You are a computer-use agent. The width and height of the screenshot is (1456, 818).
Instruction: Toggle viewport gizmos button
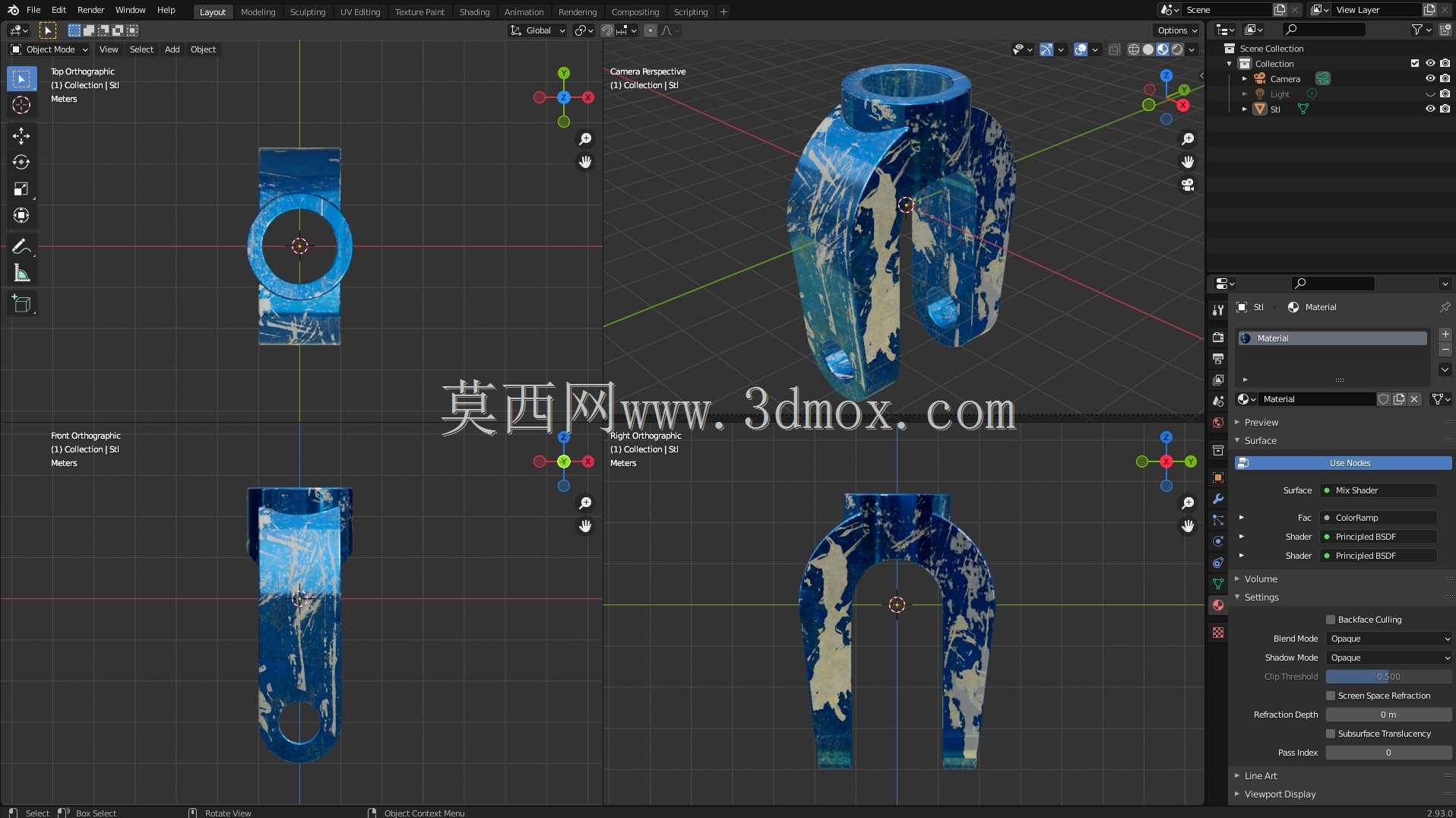pos(1046,49)
